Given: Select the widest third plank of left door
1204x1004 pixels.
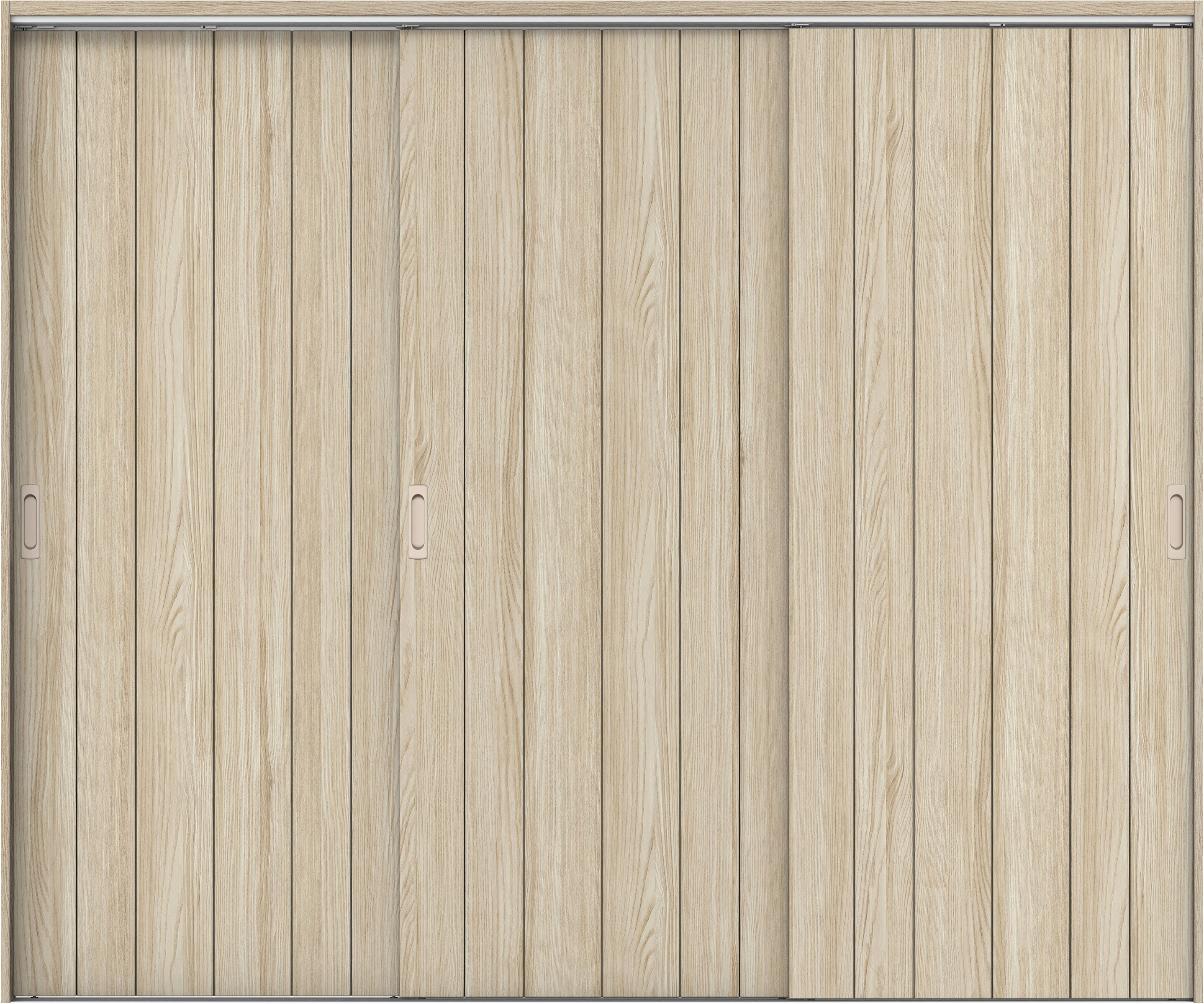Looking at the screenshot, I should pyautogui.click(x=175, y=513).
